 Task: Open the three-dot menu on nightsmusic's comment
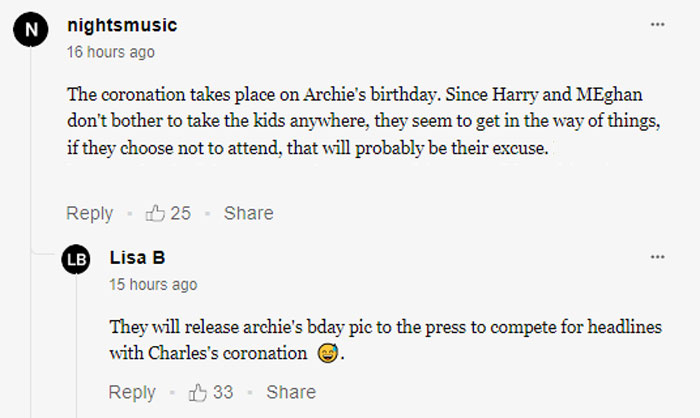click(x=657, y=24)
